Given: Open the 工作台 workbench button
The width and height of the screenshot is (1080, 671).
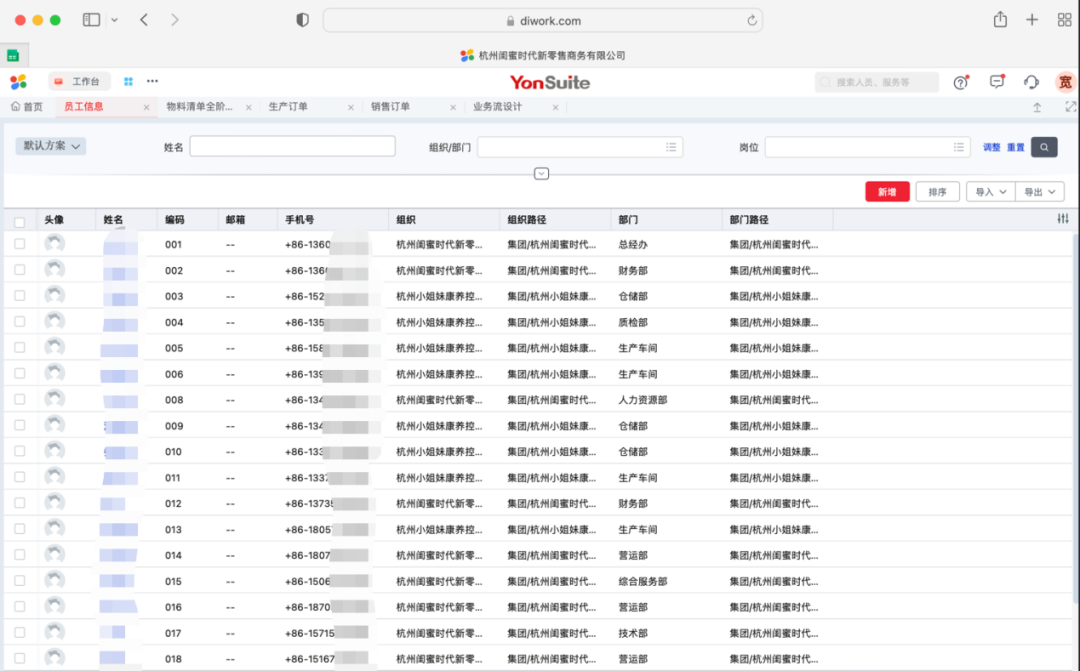Looking at the screenshot, I should tap(79, 81).
